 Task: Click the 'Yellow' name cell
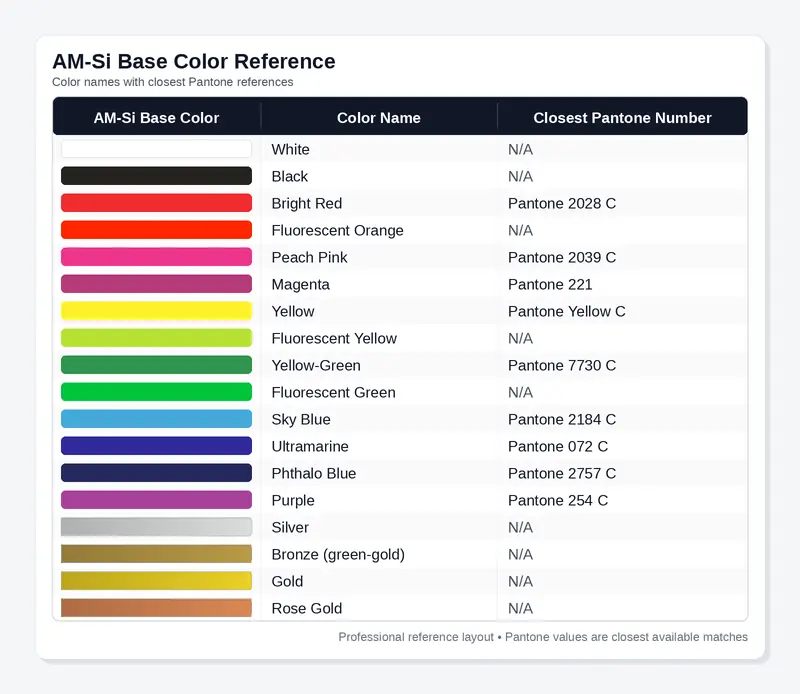293,312
